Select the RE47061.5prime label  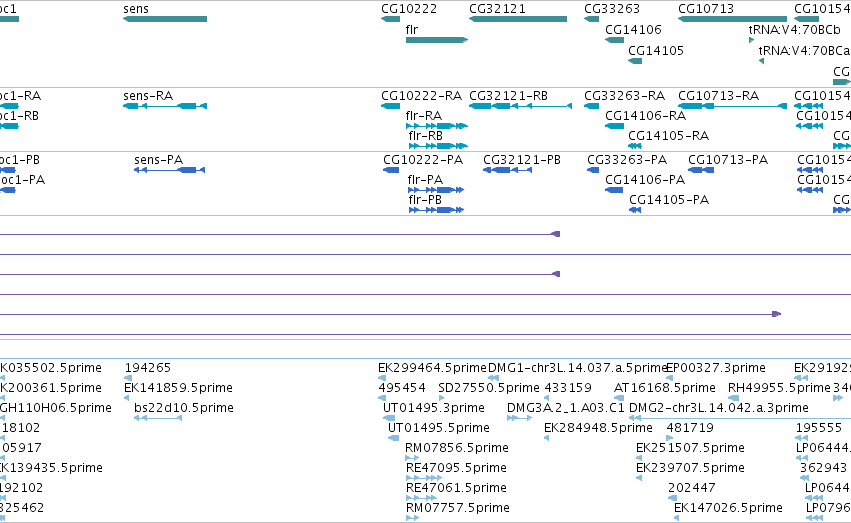click(x=456, y=488)
